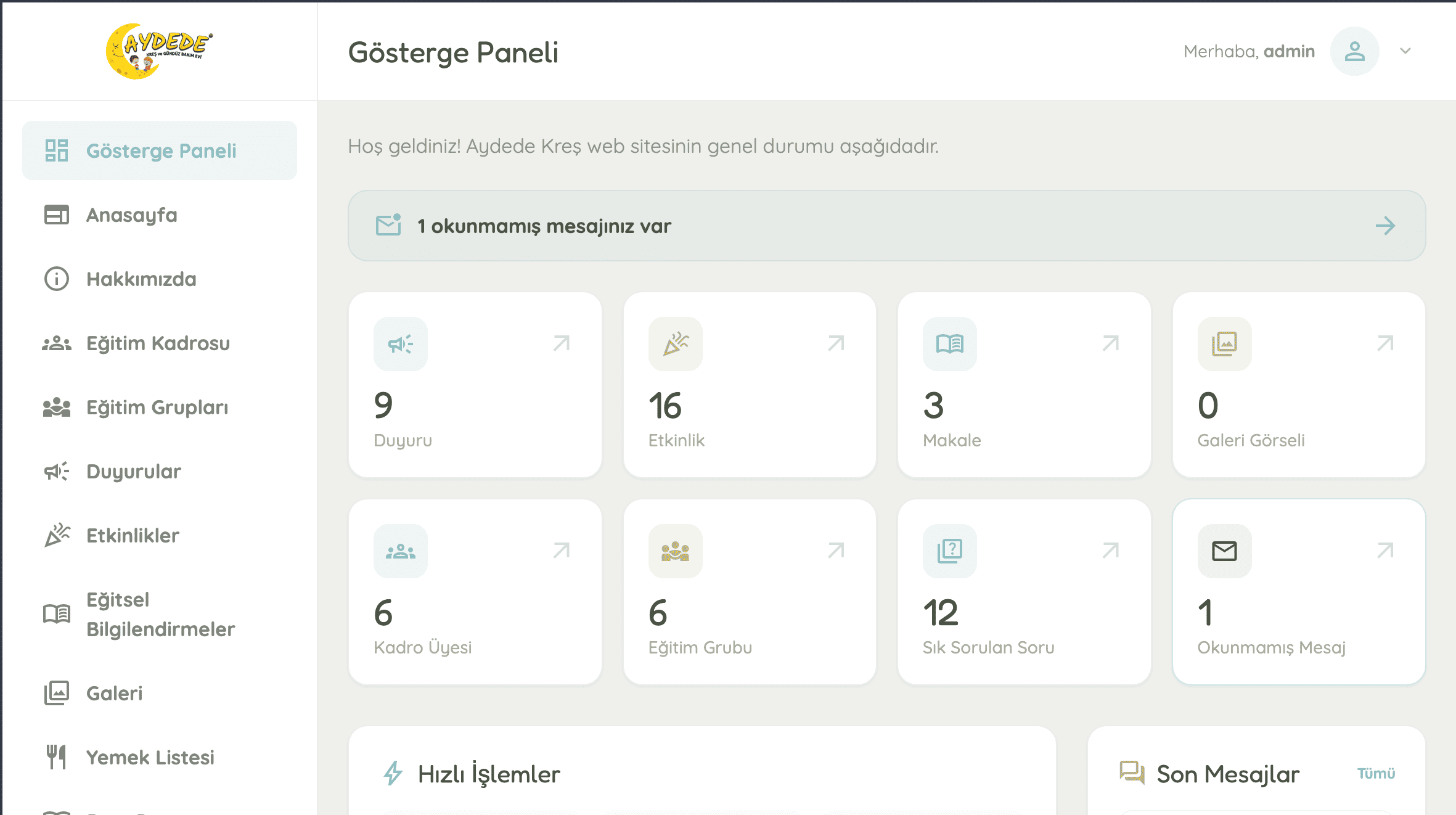The width and height of the screenshot is (1456, 815).
Task: Open Eğitim Kadrosu menu item
Action: tap(160, 343)
